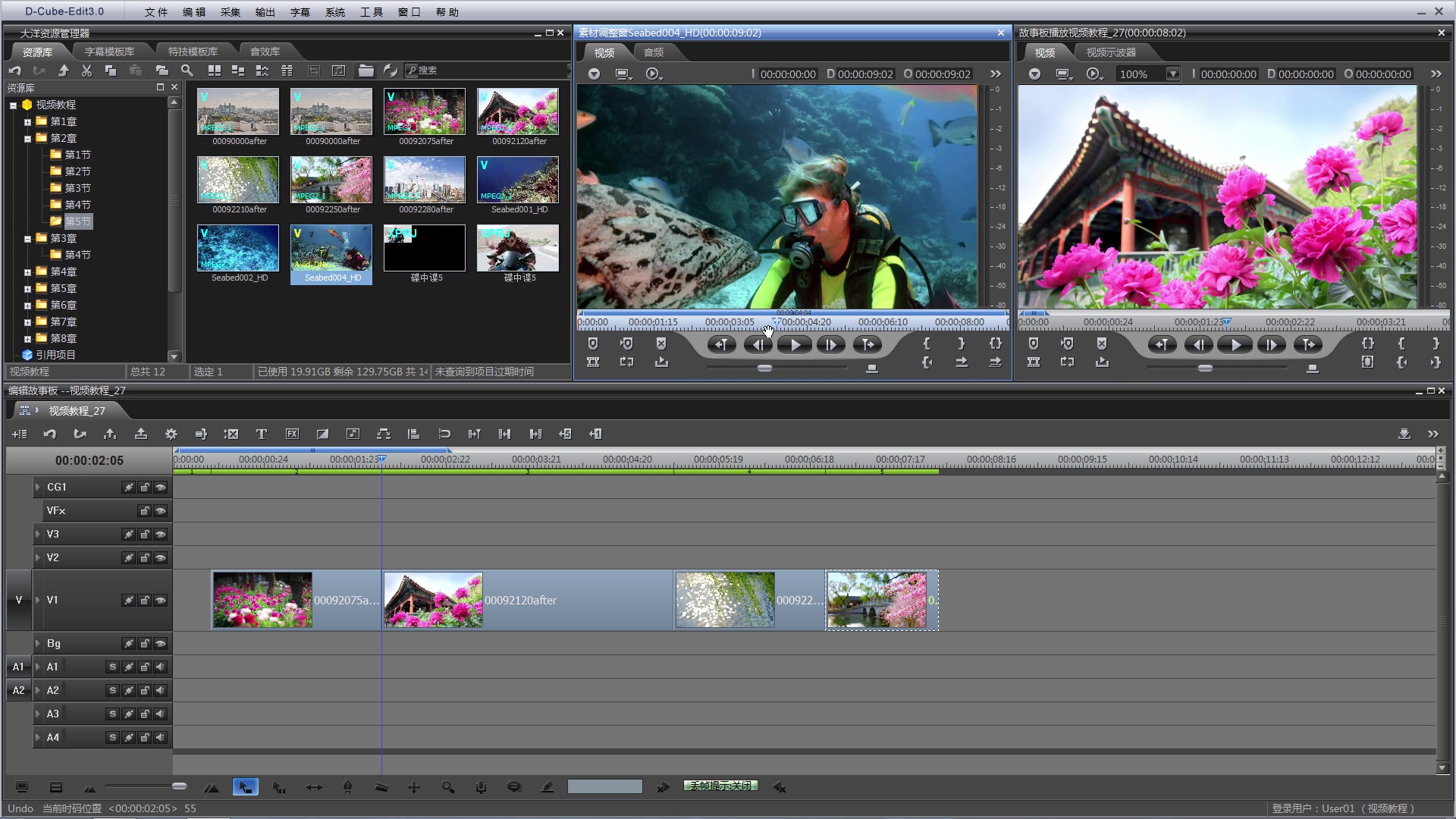Viewport: 1456px width, 819px height.
Task: Select the 00092120after clip on V1 track
Action: tap(528, 601)
